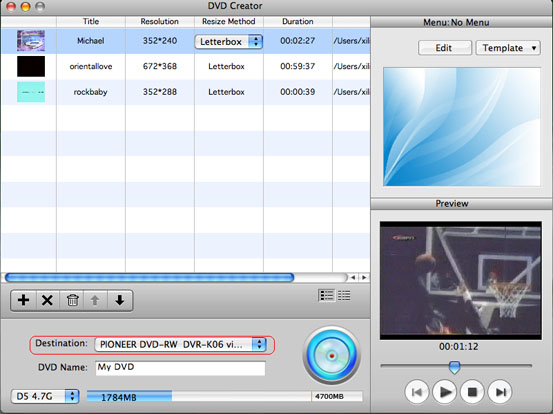
Task: Click the title text 'Michael'
Action: tap(91, 41)
